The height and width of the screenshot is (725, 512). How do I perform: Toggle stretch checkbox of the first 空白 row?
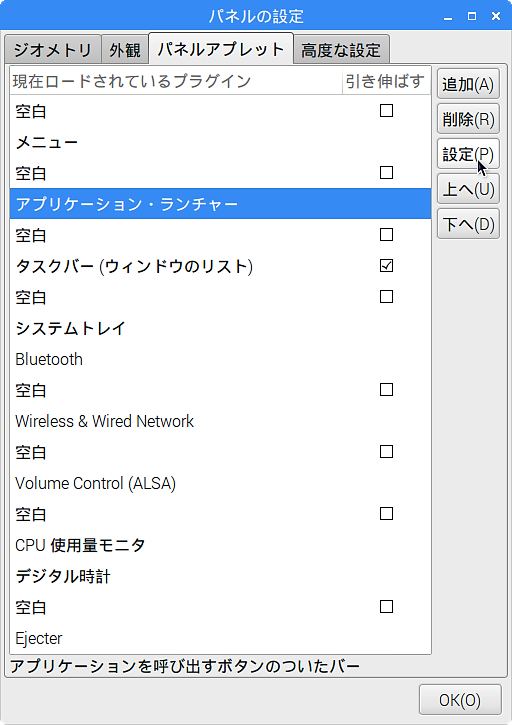[386, 111]
